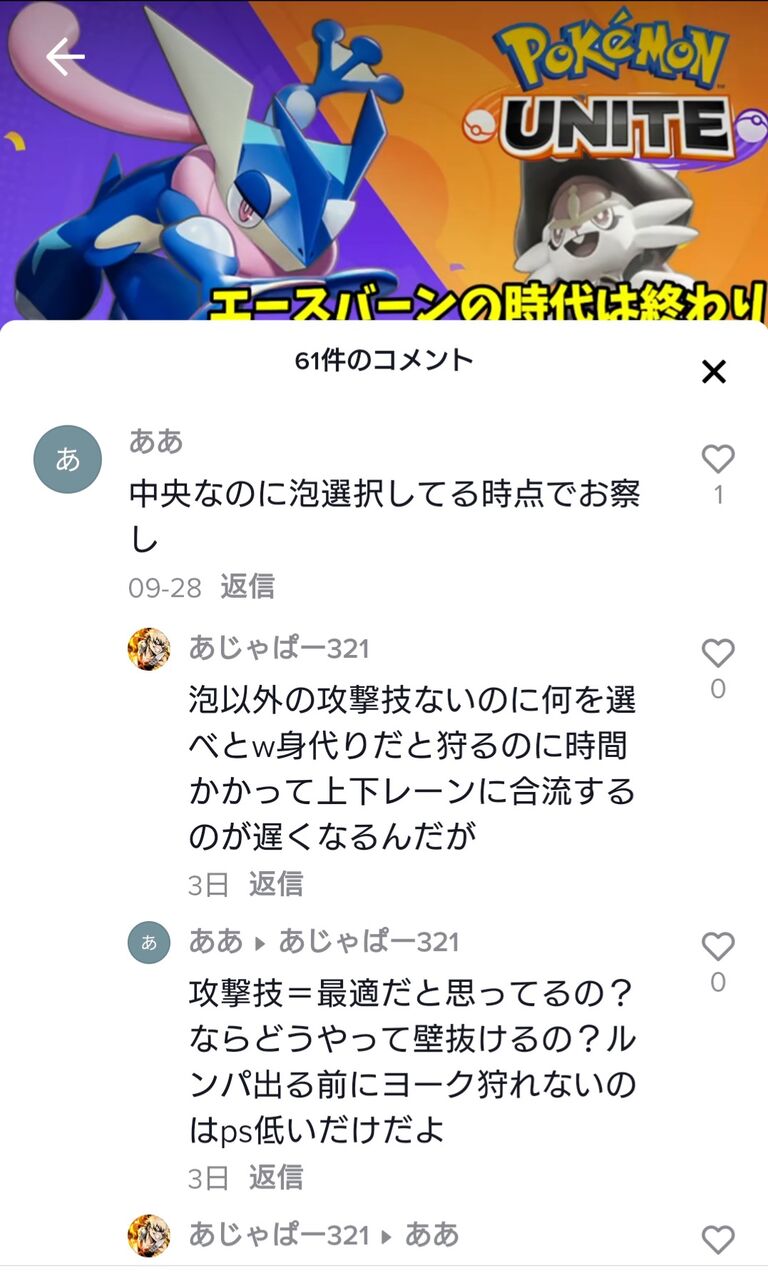
Task: Like ああ's reply about 攻撃技＝最適
Action: pos(717,946)
